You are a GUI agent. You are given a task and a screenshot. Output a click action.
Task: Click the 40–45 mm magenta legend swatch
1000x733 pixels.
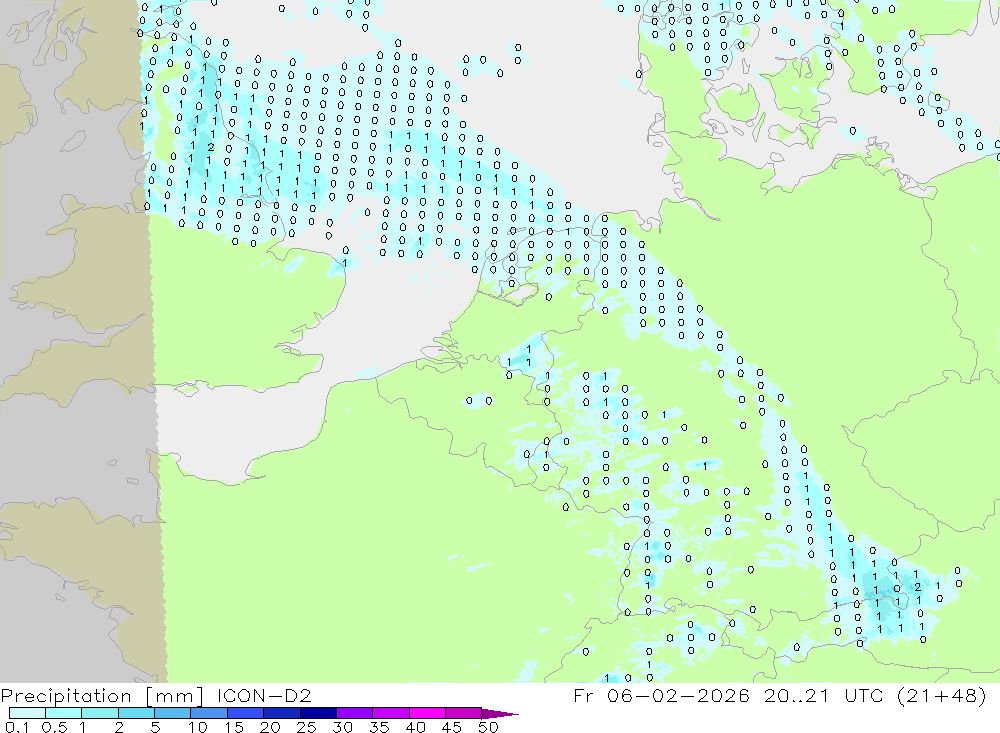point(427,713)
